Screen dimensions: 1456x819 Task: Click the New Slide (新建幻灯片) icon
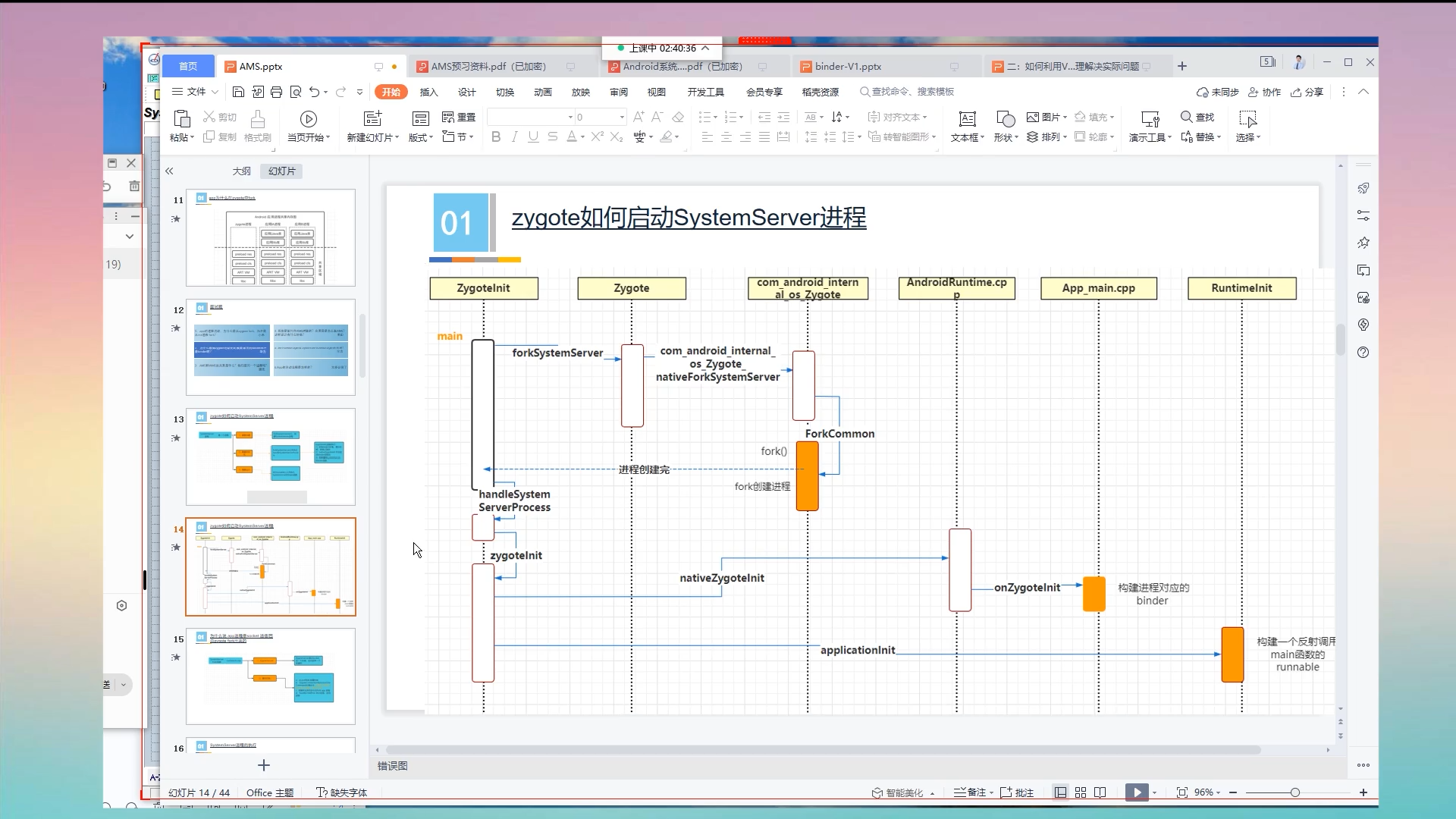(x=372, y=119)
